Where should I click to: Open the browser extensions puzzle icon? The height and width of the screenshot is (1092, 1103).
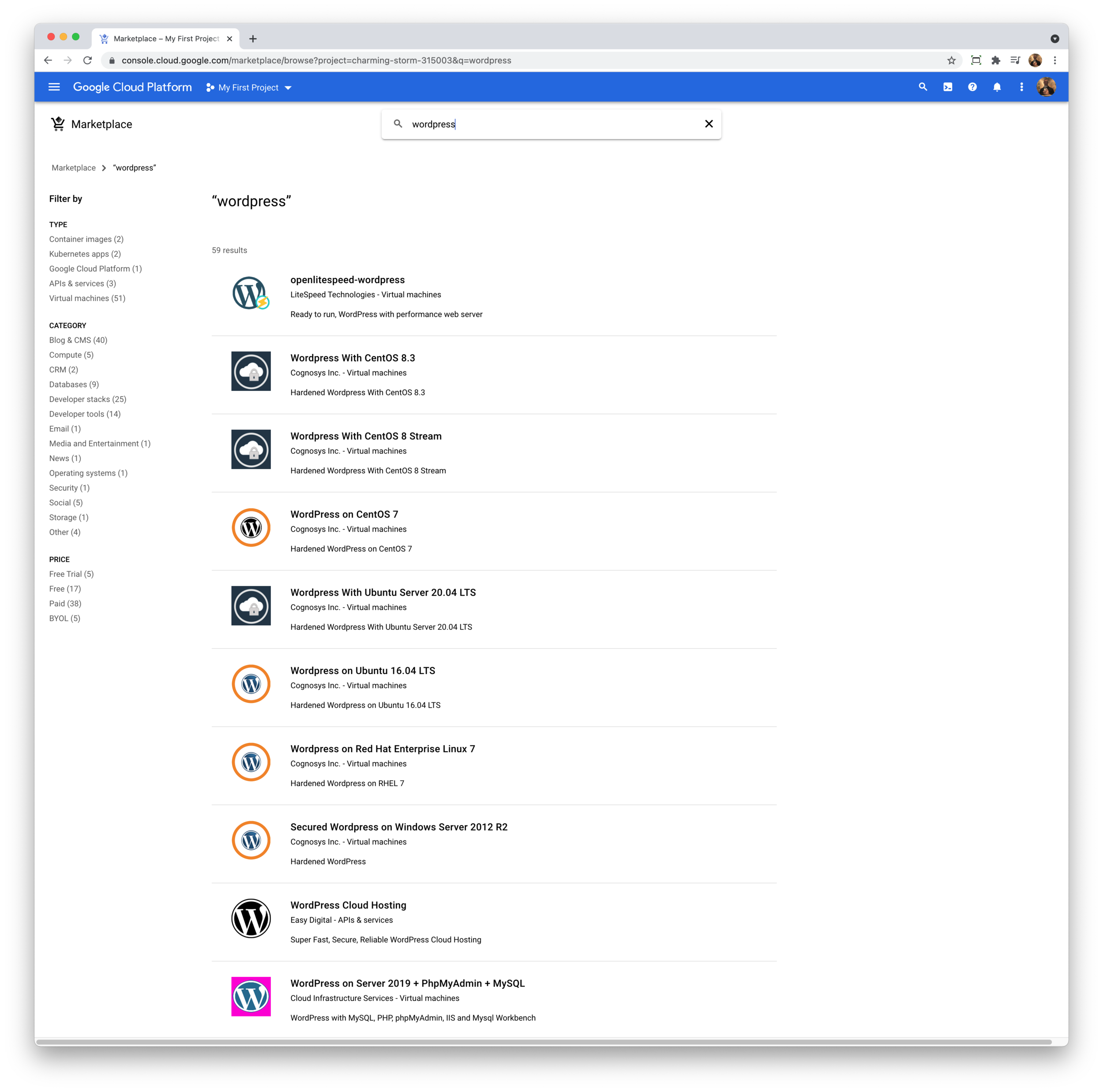coord(996,60)
